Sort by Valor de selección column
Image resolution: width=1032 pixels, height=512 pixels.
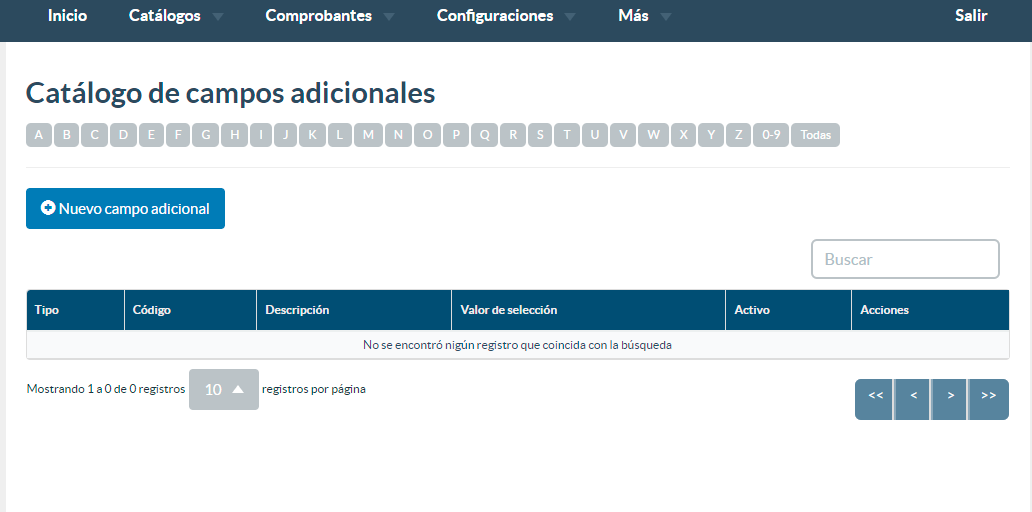pos(588,310)
